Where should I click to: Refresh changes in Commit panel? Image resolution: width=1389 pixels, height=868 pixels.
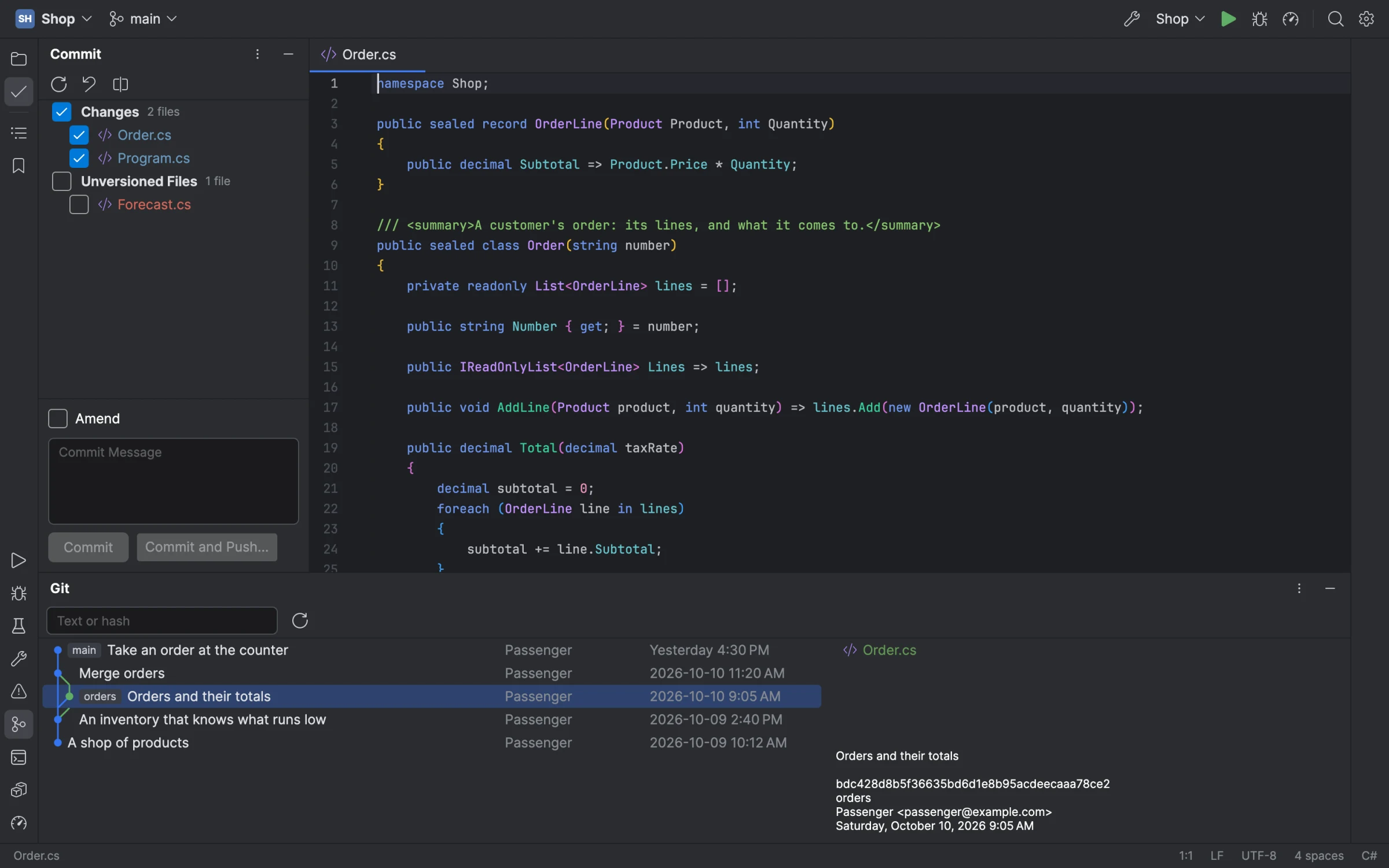click(58, 84)
